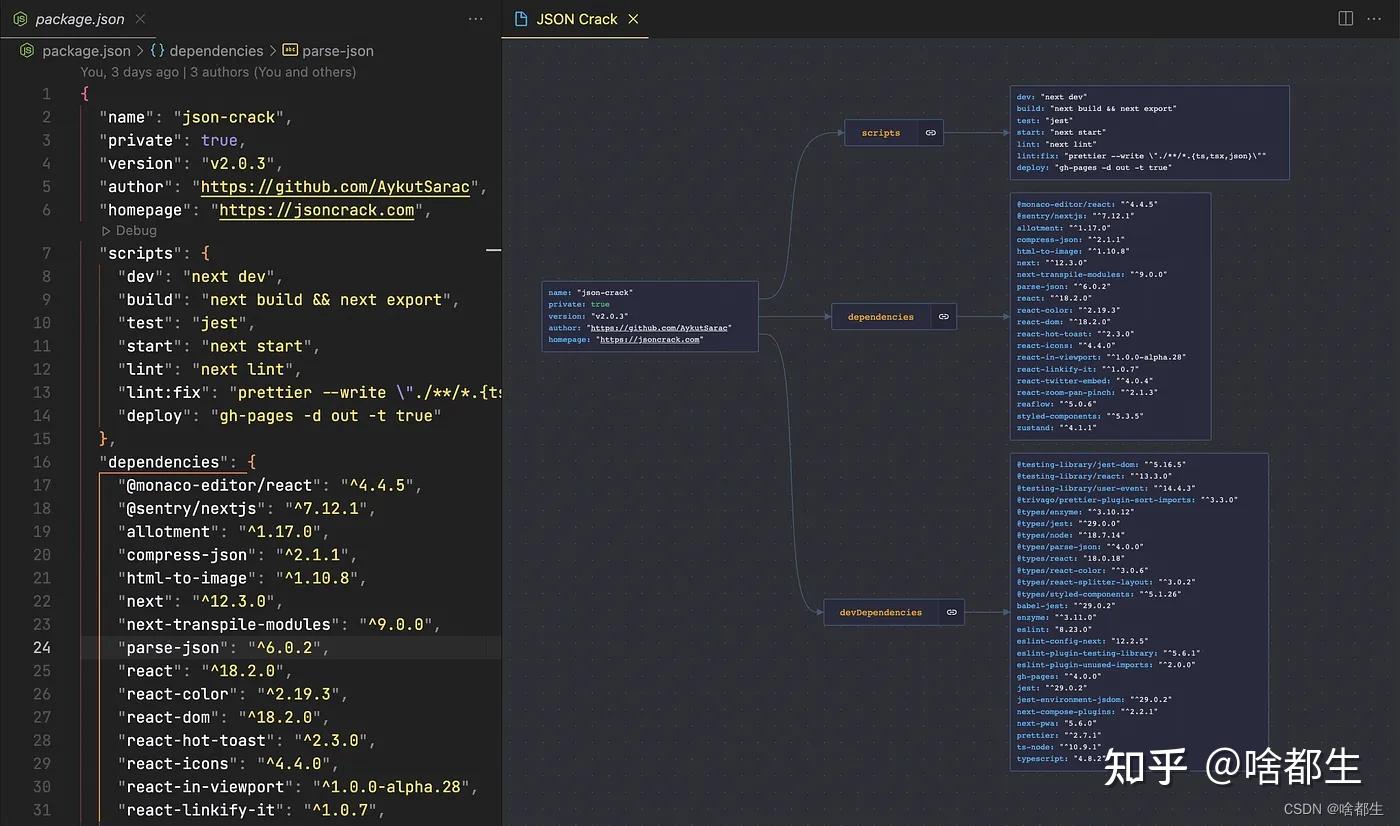Click the "zustand" entry in the dependencies graph node
The width and height of the screenshot is (1400, 826).
pos(1057,428)
